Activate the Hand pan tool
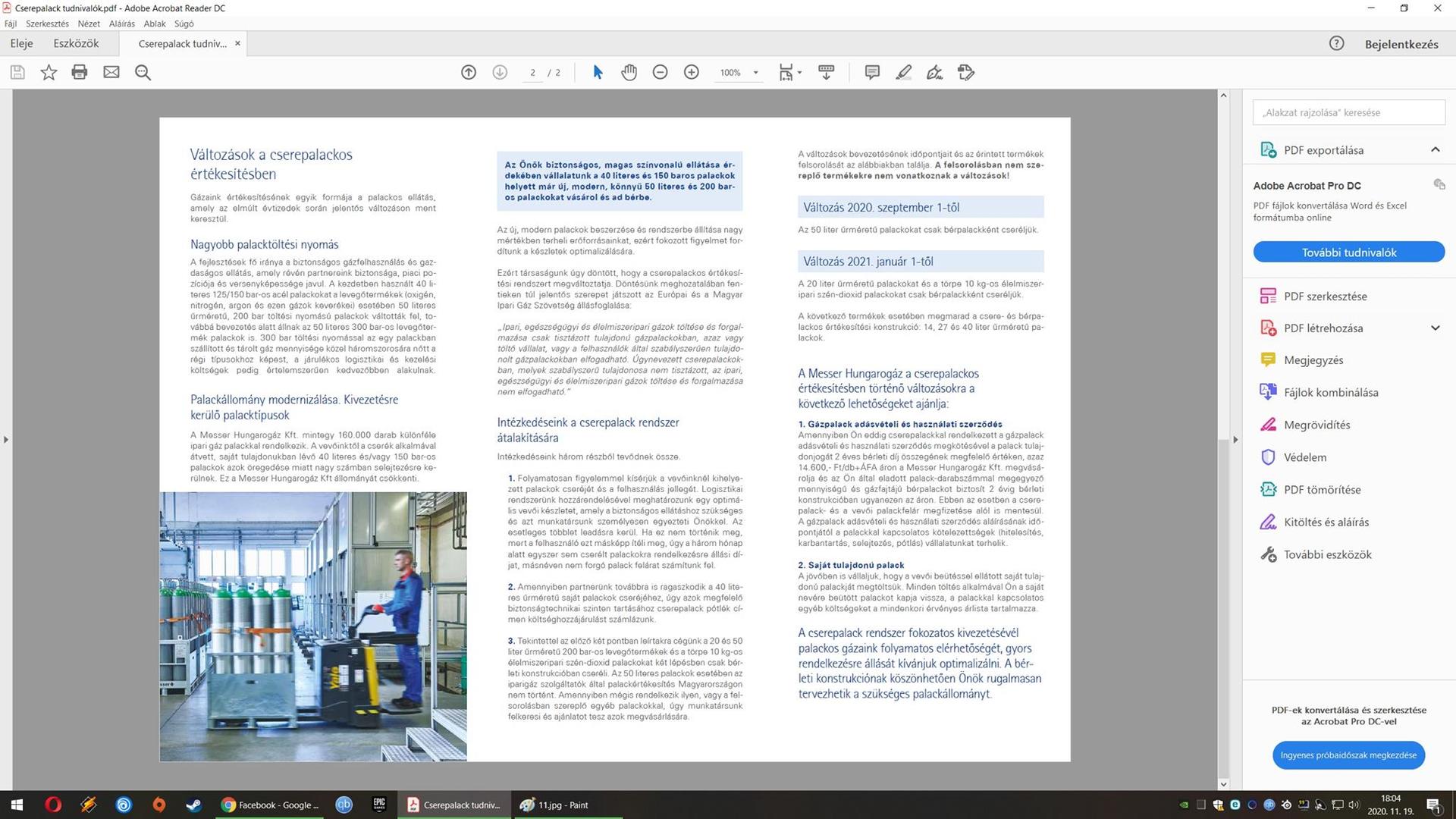Screen dimensions: 1456x819 [629, 73]
